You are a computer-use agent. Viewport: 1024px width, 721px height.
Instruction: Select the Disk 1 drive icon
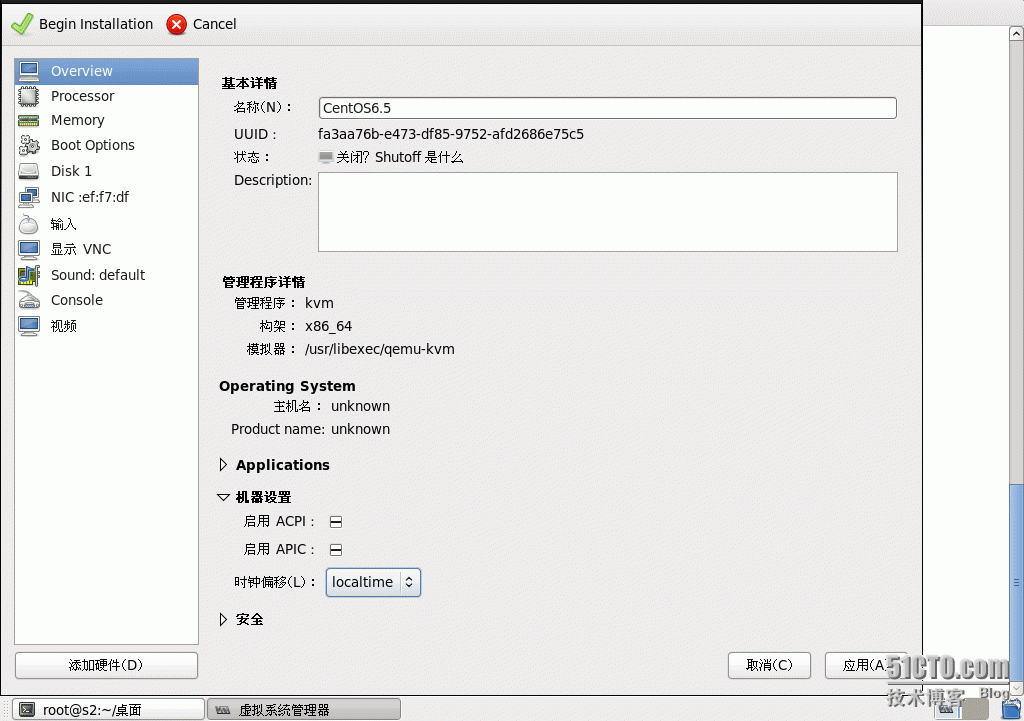29,171
